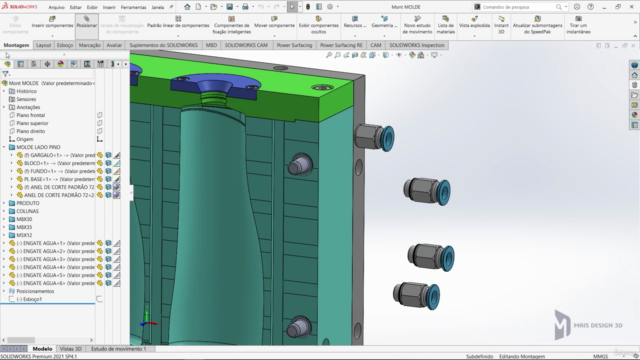Image resolution: width=640 pixels, height=360 pixels.
Task: Expand the COLUNAS folder
Action: click(4, 211)
